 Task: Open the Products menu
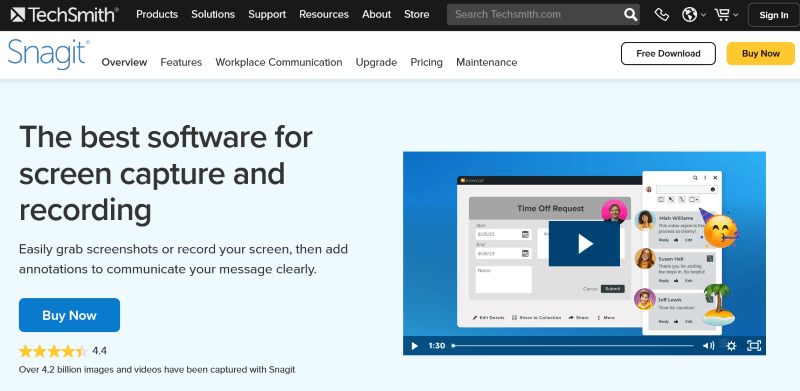coord(157,14)
